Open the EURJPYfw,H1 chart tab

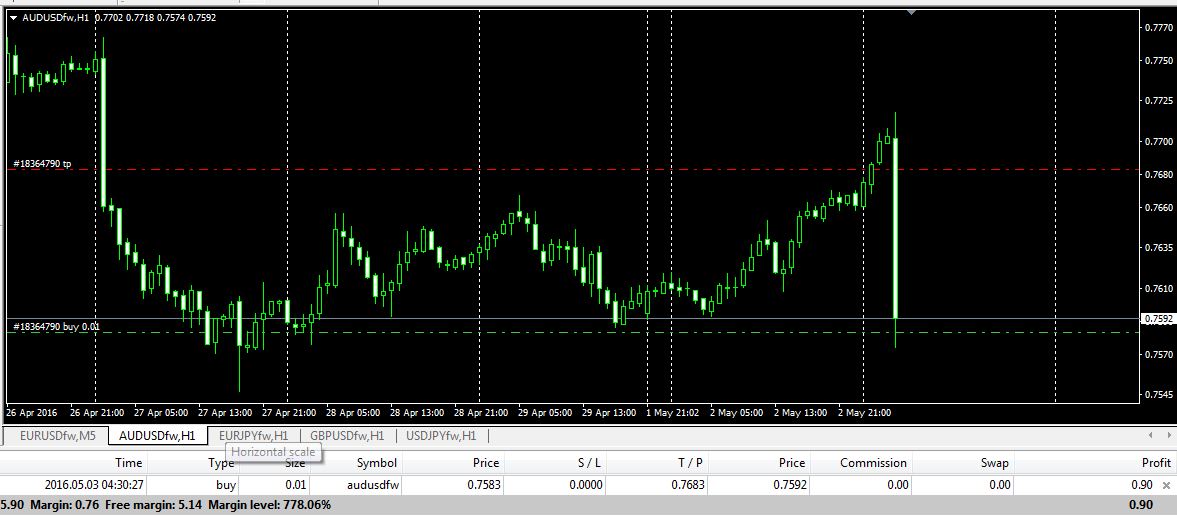[253, 435]
